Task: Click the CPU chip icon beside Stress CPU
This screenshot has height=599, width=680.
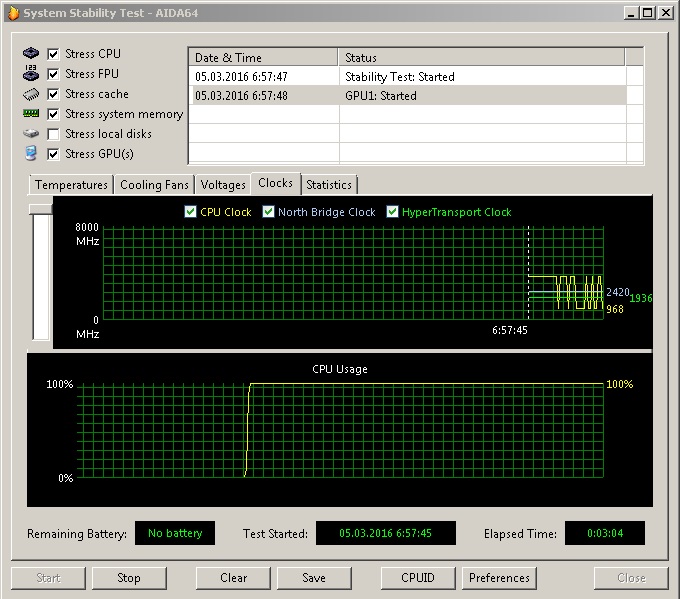Action: [x=31, y=53]
